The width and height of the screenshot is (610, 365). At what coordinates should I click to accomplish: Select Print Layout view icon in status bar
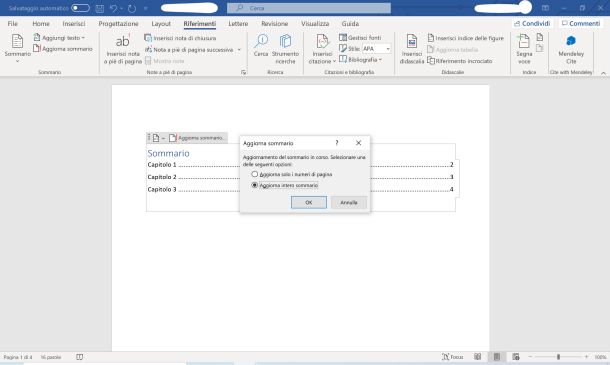click(497, 357)
